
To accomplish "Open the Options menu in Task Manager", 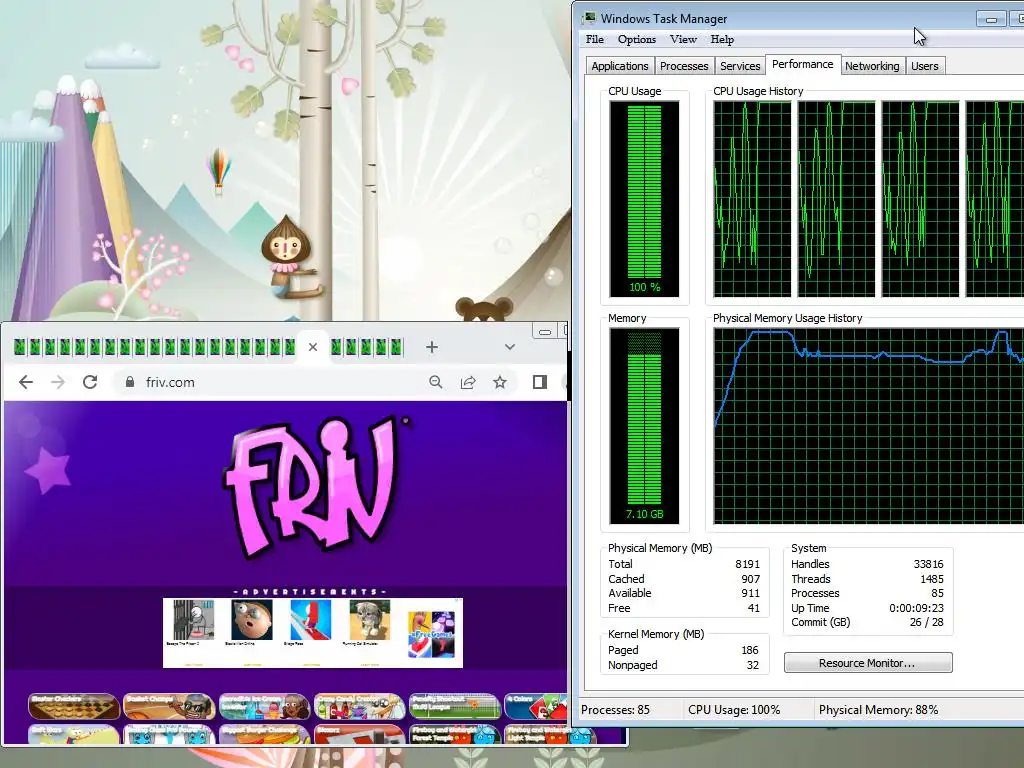I will (x=637, y=39).
